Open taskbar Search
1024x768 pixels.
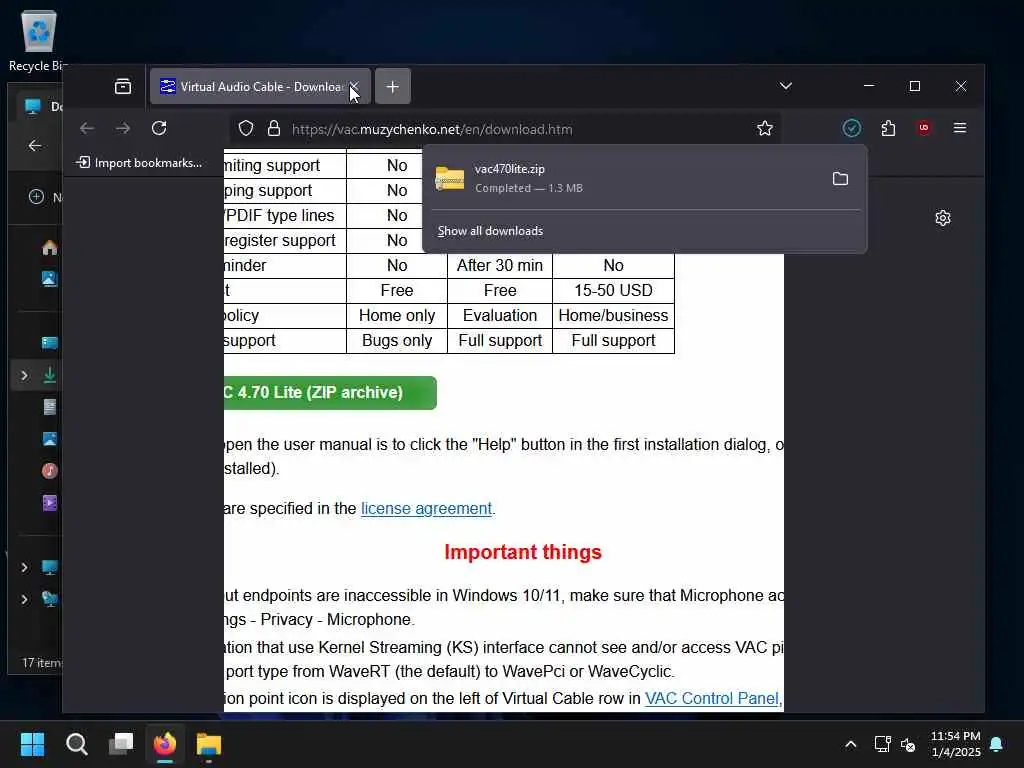76,744
